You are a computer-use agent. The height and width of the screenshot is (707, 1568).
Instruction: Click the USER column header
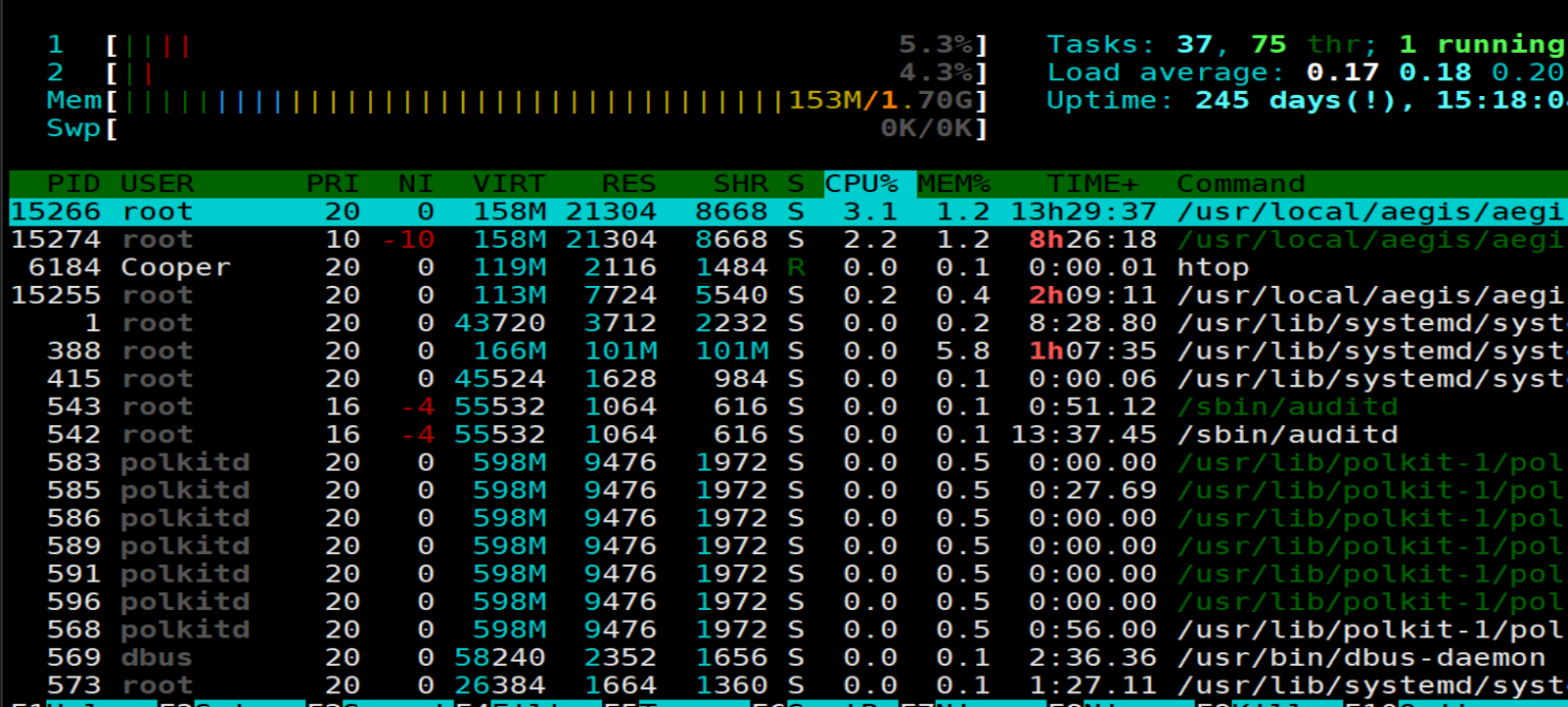pyautogui.click(x=157, y=184)
